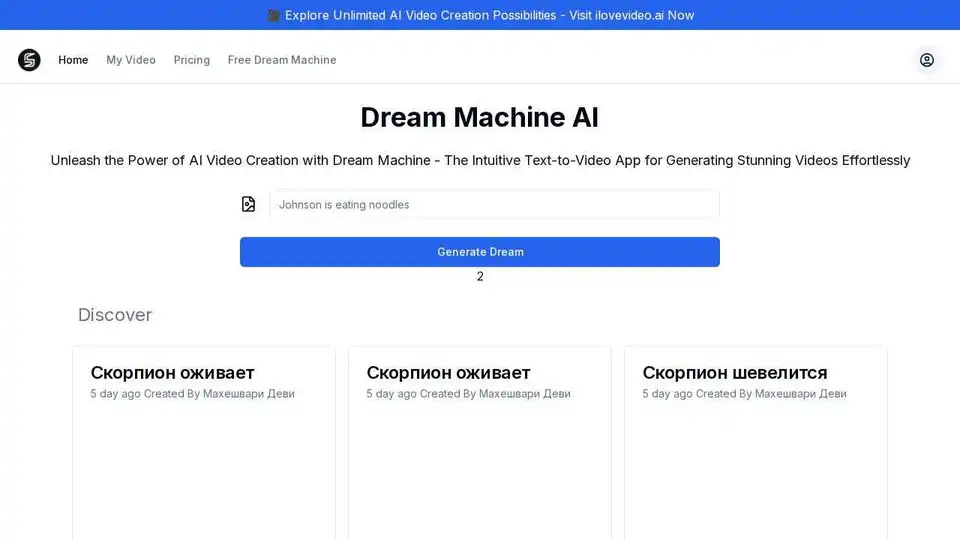Open the 'Скорпион шевелится' card title
960x540 pixels.
click(735, 372)
